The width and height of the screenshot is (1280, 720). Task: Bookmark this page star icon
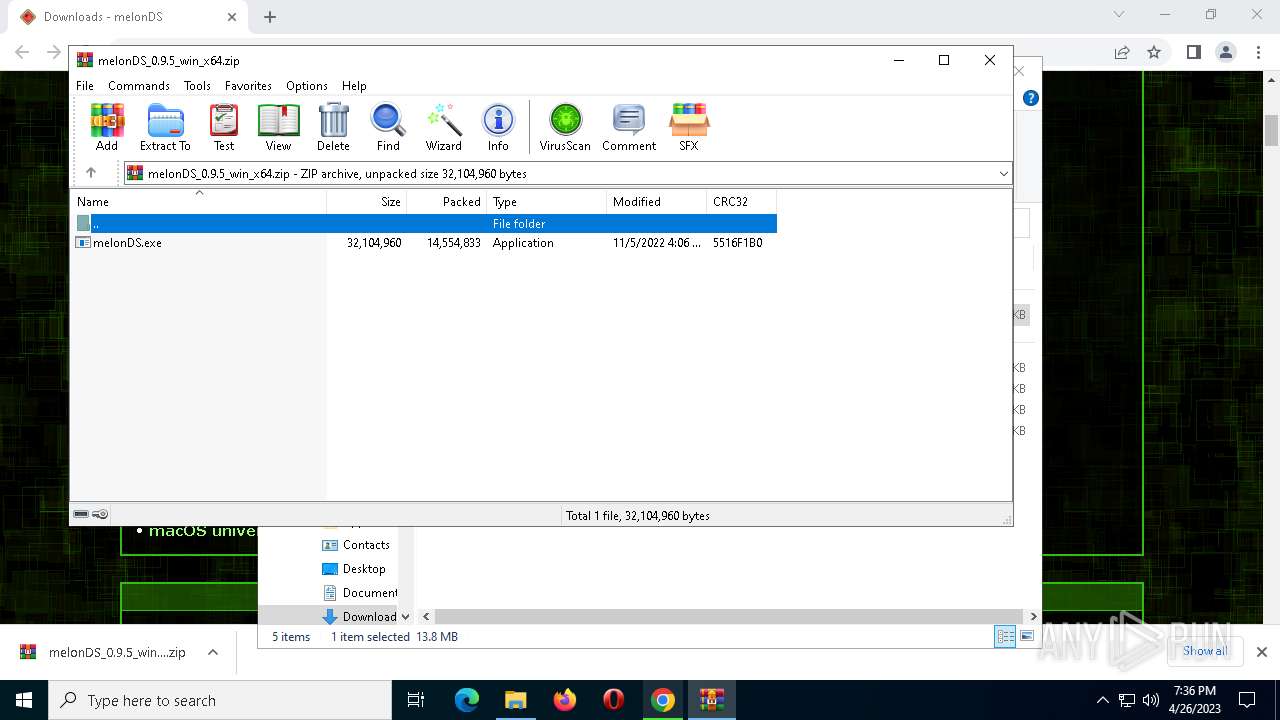1154,52
